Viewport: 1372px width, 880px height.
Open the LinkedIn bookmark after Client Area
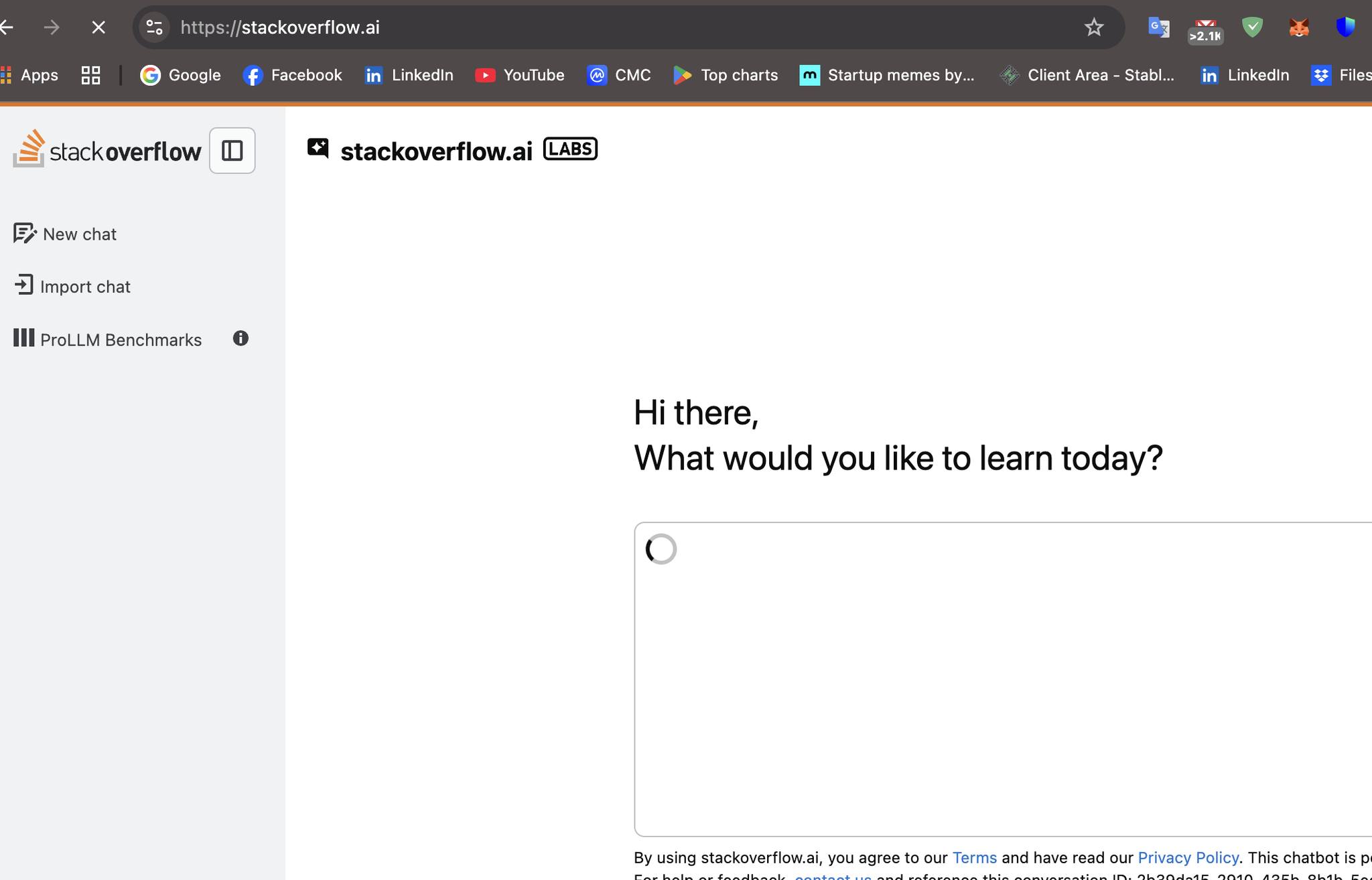click(x=1245, y=75)
